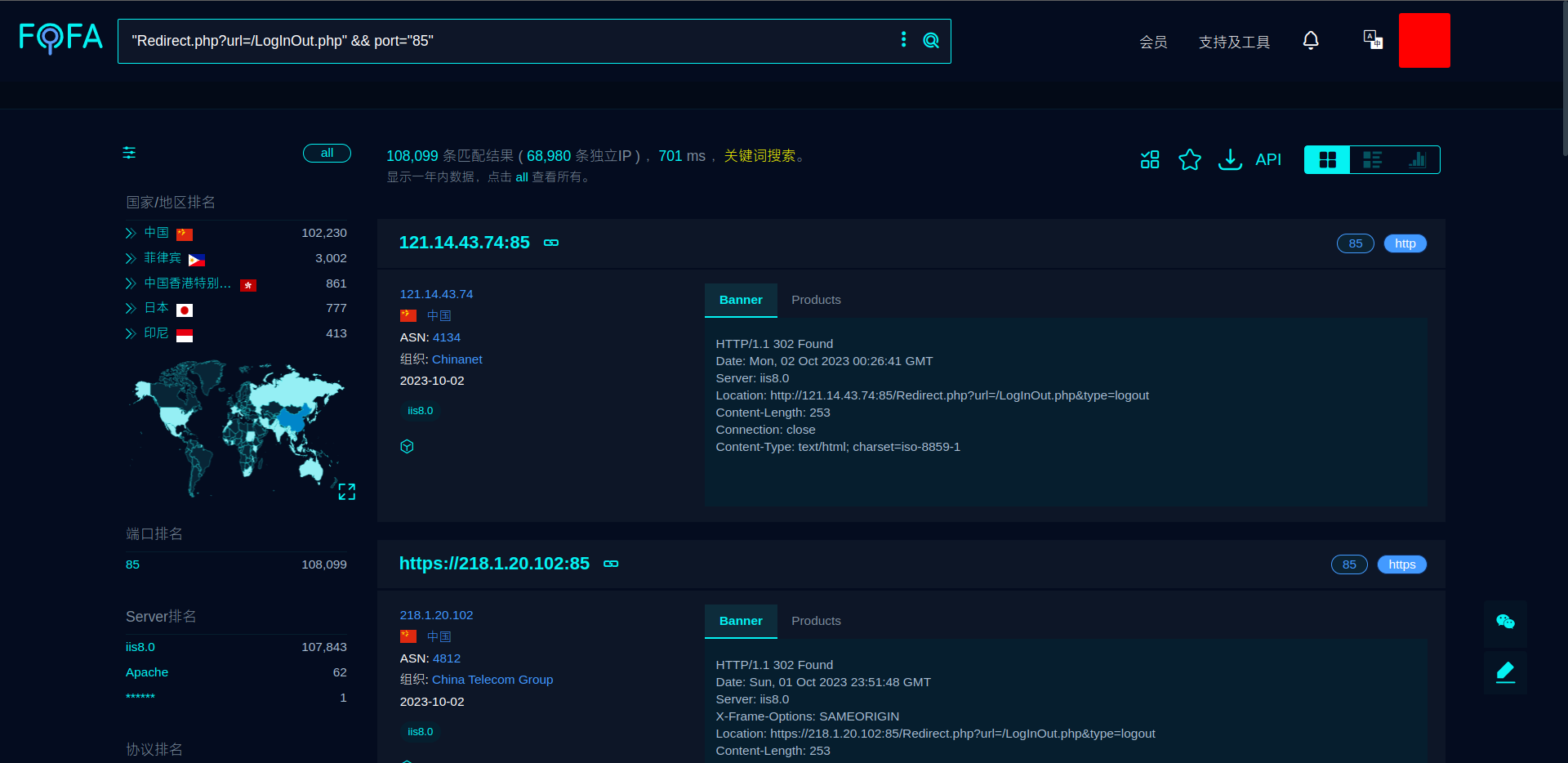Click https tag on second result
Viewport: 1568px width, 763px height.
(1402, 564)
